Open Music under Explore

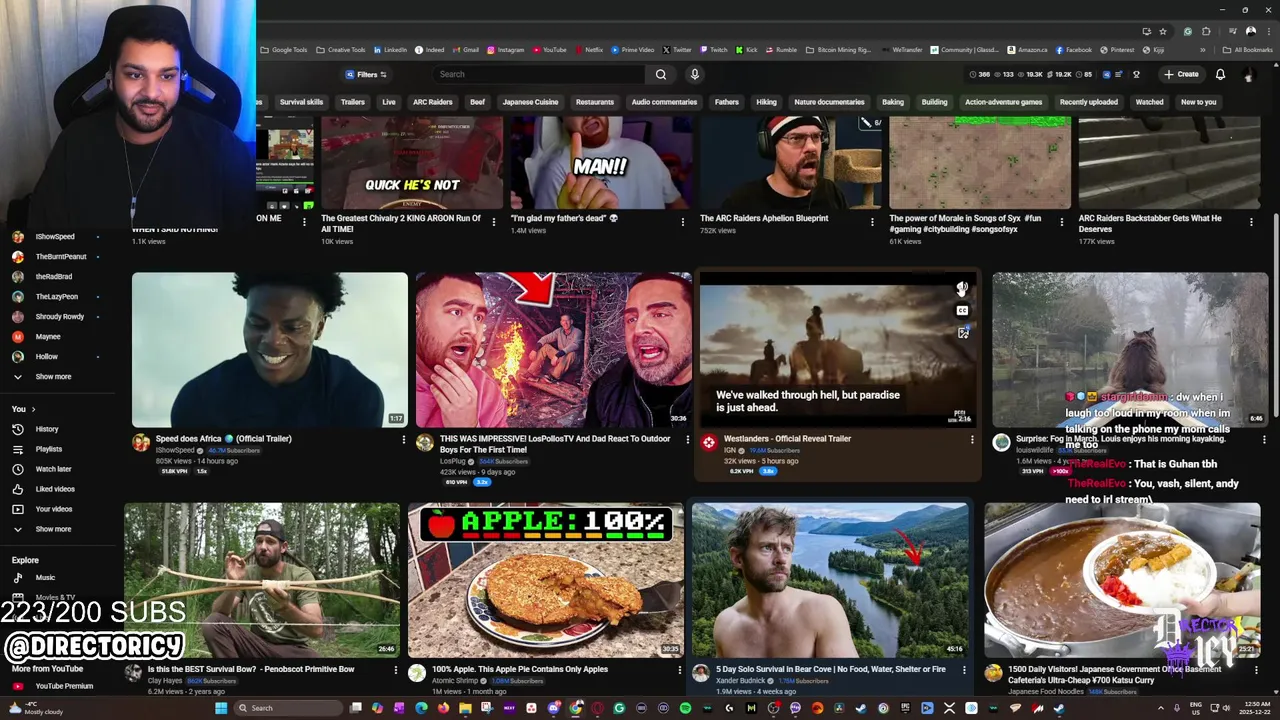(45, 577)
